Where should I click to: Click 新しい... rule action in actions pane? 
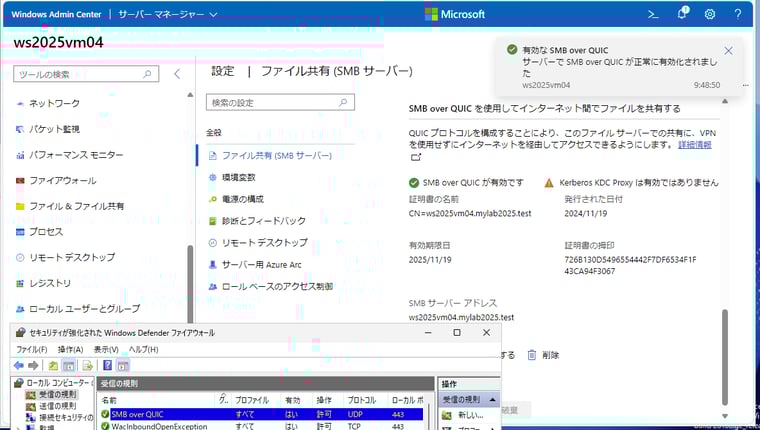469,415
